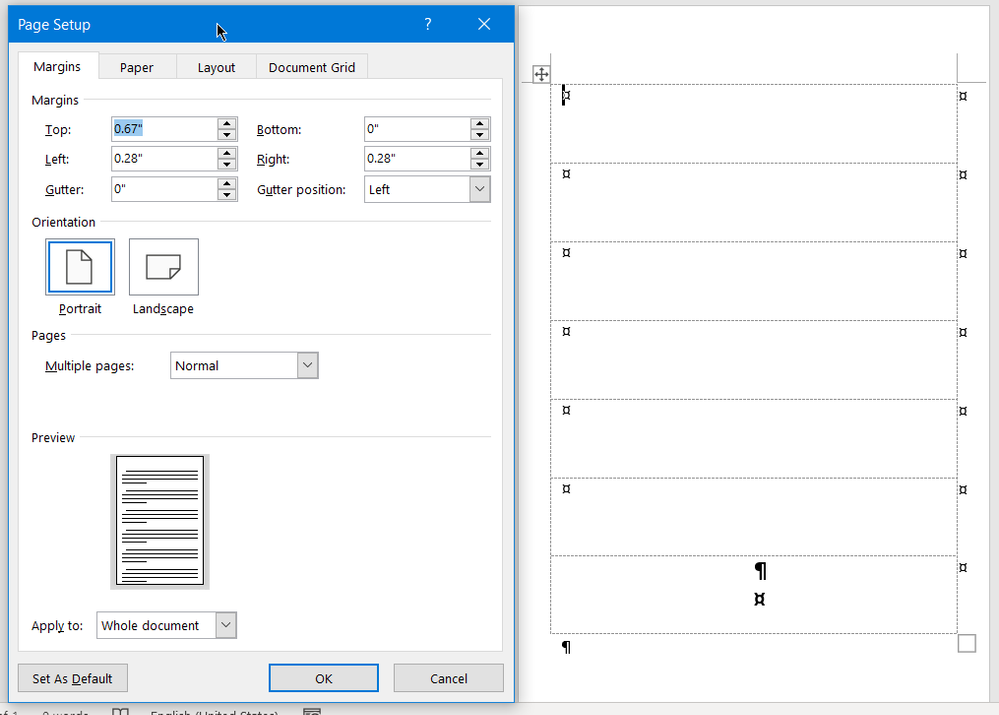Click the first table cell in the document
Screen dimensions: 999x715
click(x=754, y=124)
